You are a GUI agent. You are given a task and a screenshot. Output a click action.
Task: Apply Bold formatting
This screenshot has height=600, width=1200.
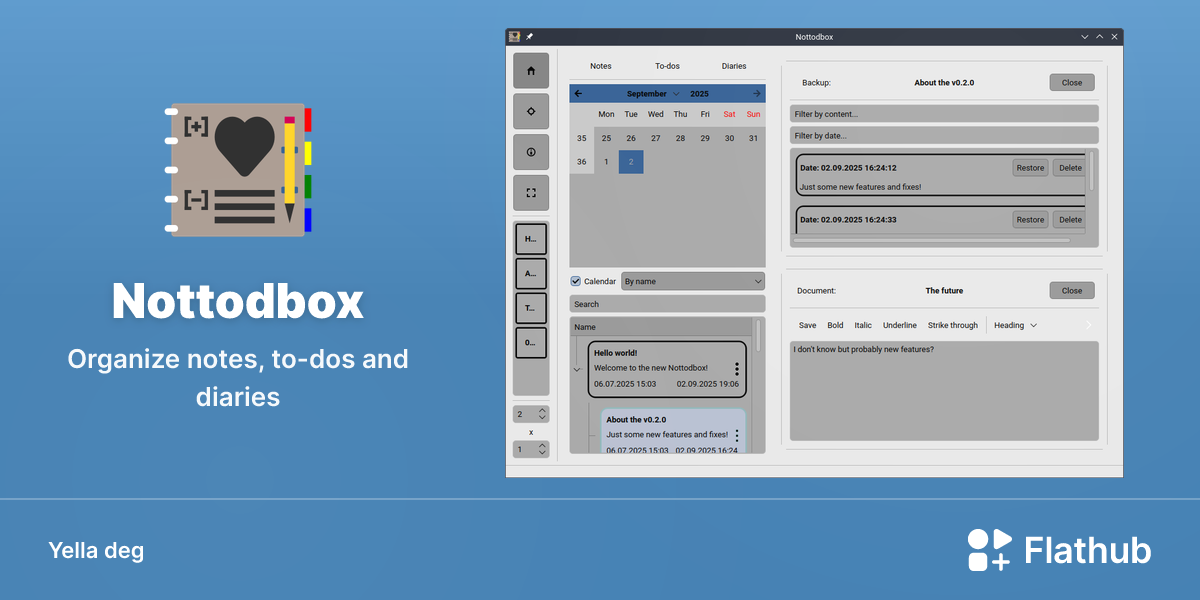(835, 325)
